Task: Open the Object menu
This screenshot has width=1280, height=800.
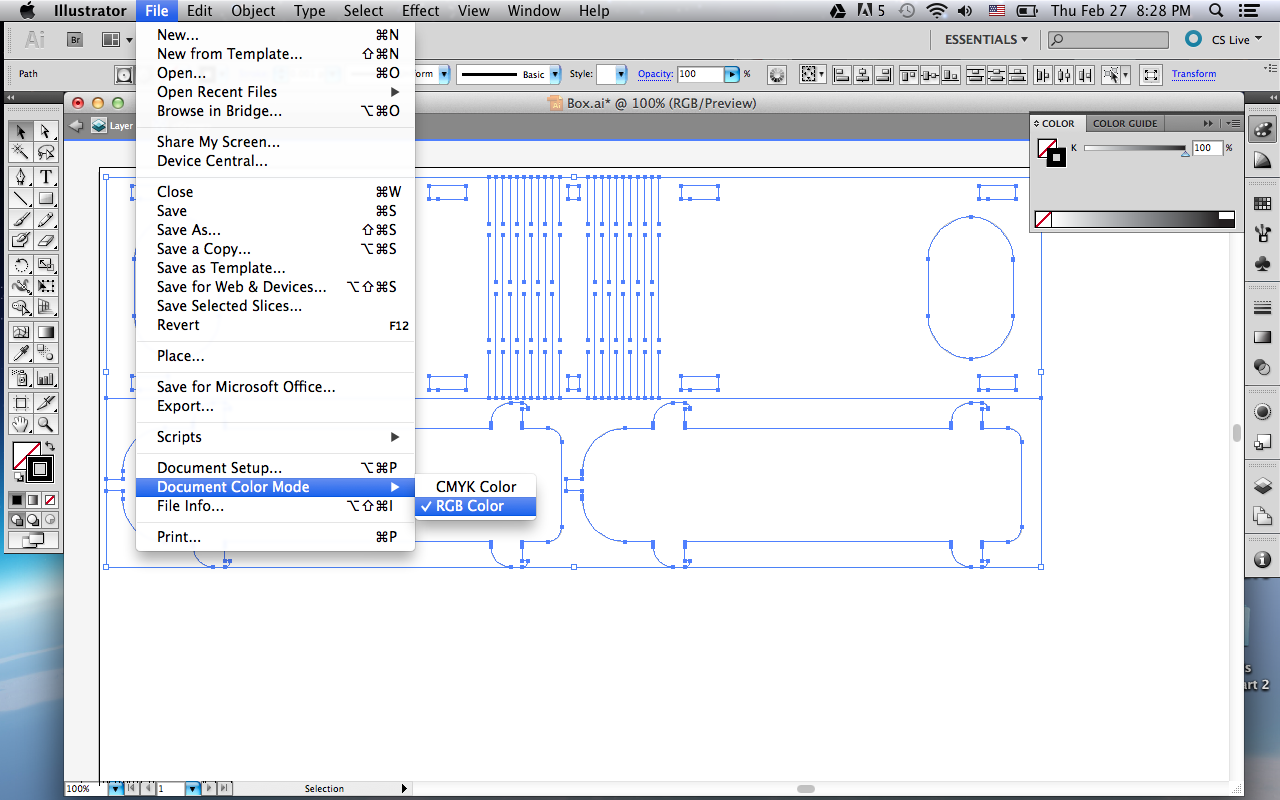Action: (253, 11)
